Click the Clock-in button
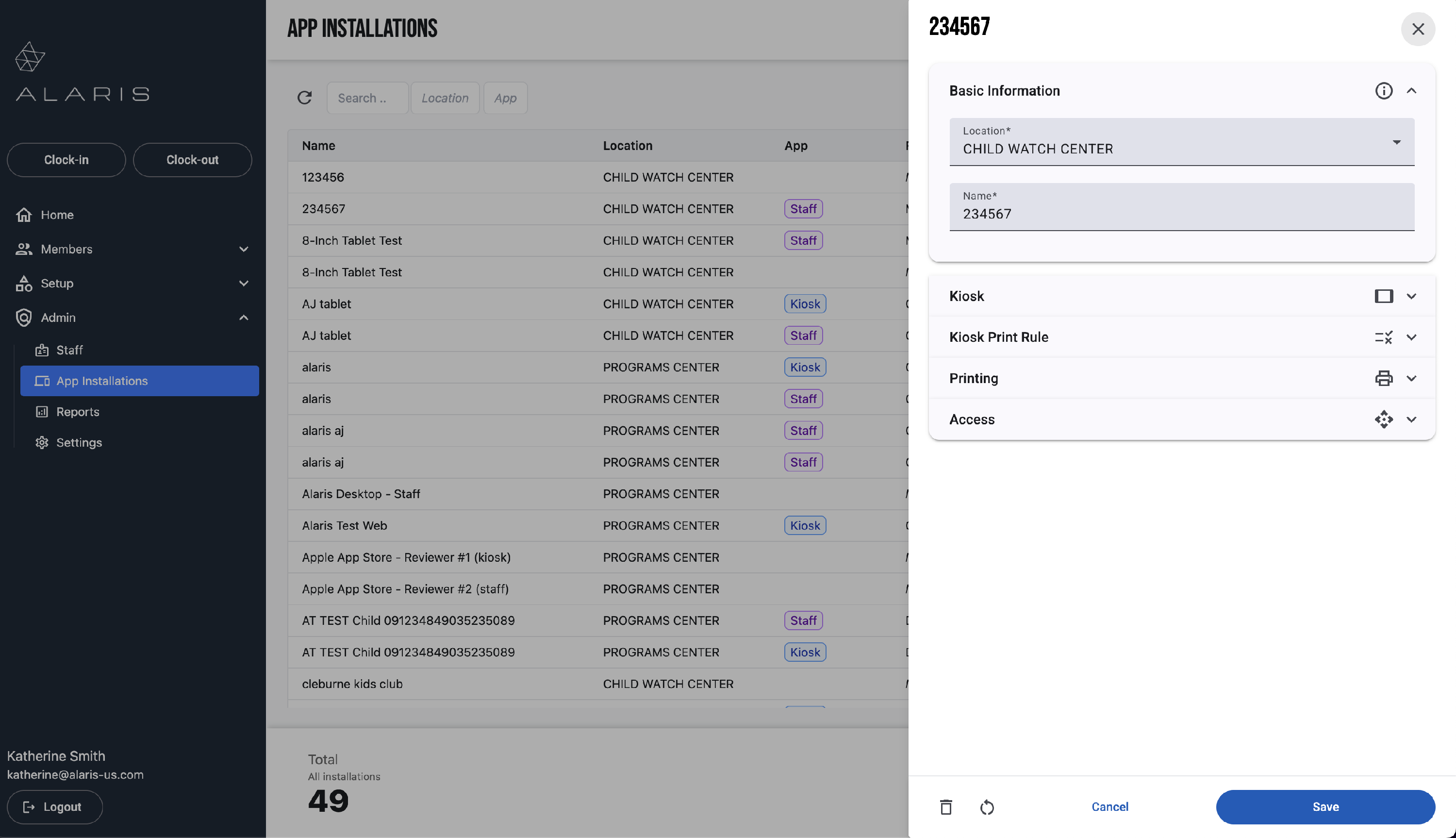Screen dimensions: 1456x838 tap(66, 160)
